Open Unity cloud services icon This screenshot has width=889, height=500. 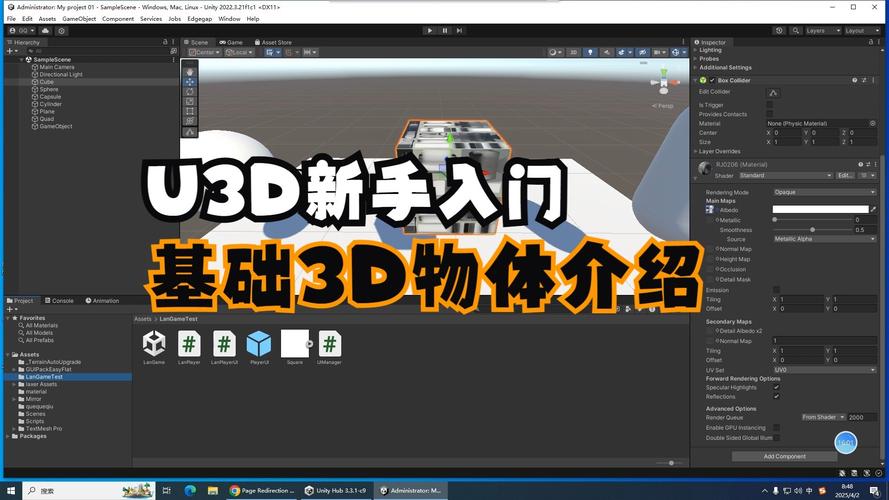click(45, 31)
